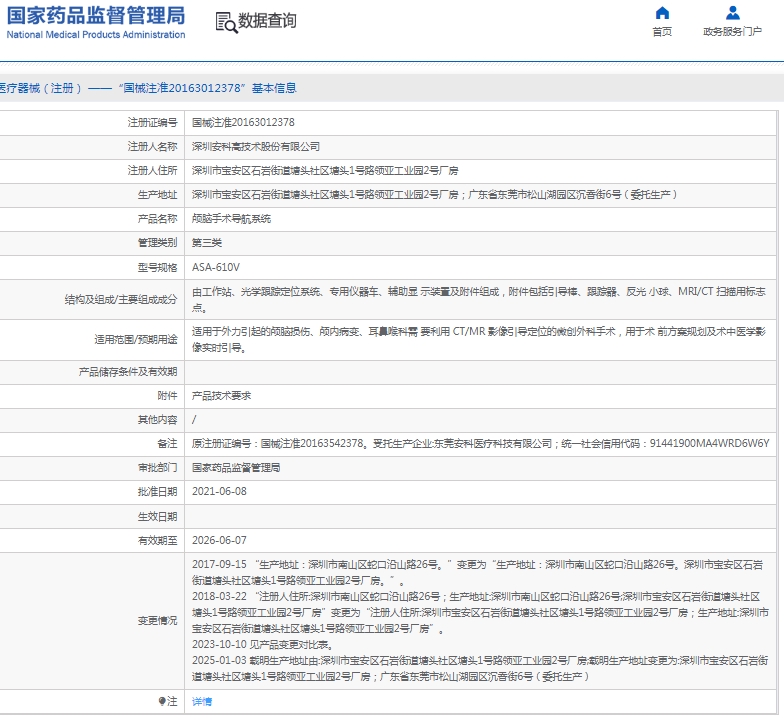
Task: Click the 附件 field label
Action: 168,396
